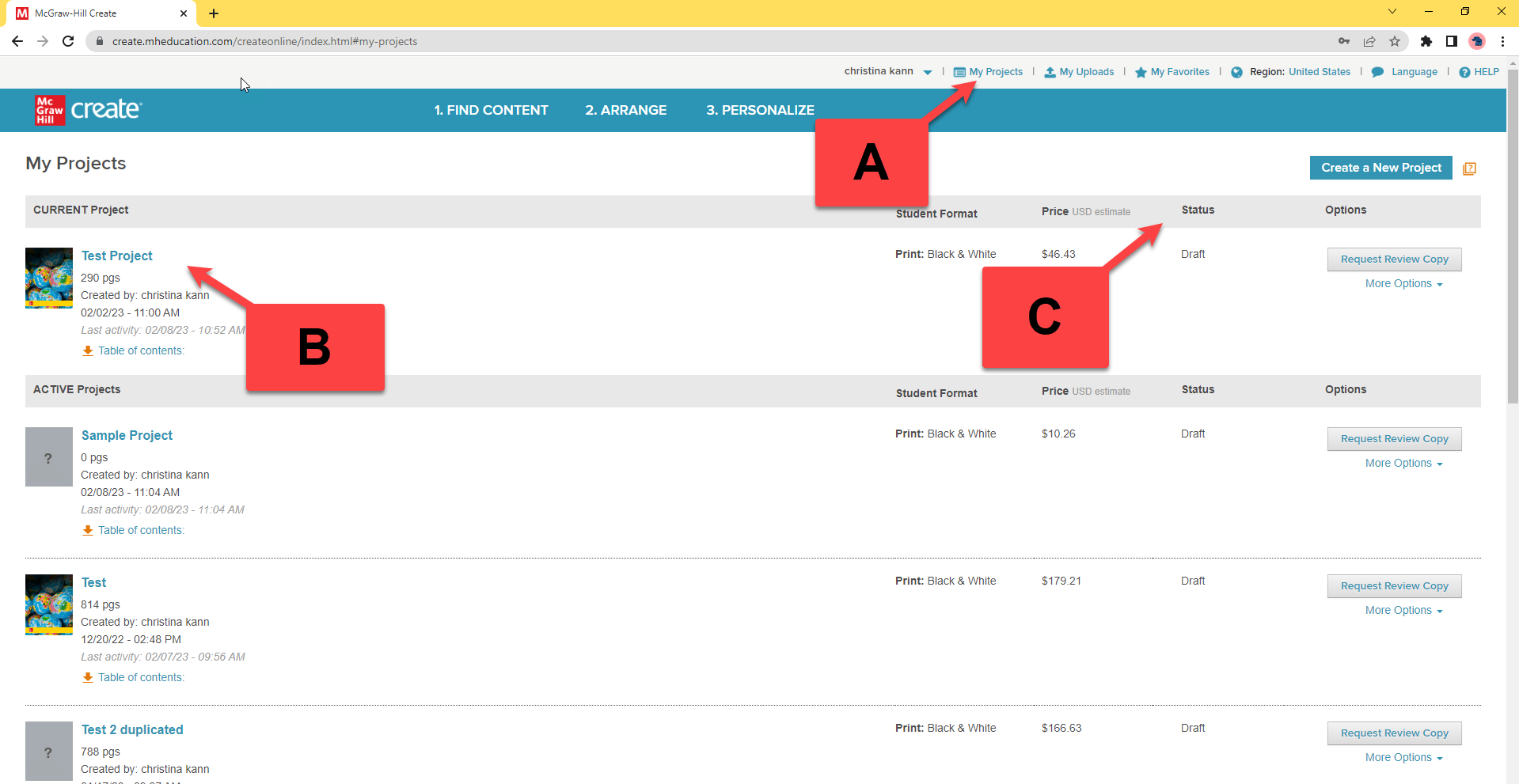Open the browser Extensions puzzle icon
The width and height of the screenshot is (1519, 784).
[1426, 41]
